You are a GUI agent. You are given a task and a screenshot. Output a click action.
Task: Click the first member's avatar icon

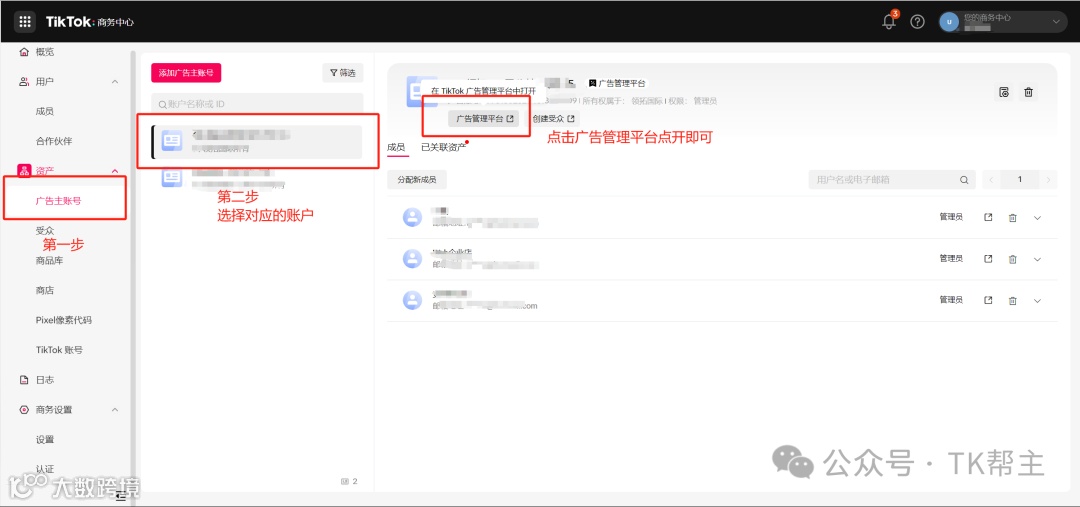coord(412,218)
